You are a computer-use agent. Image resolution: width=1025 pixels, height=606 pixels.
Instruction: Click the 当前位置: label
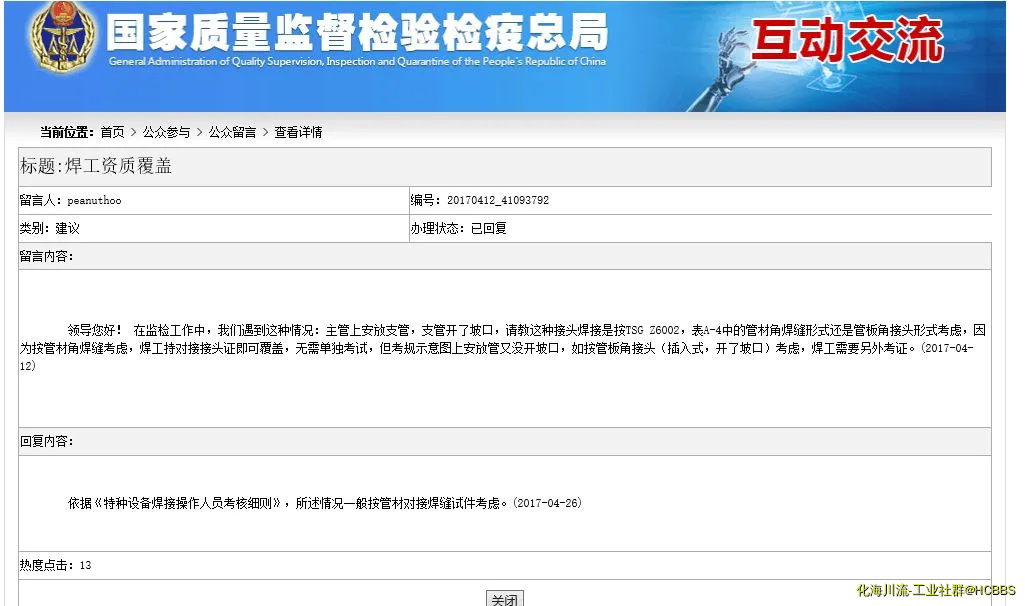[x=67, y=132]
